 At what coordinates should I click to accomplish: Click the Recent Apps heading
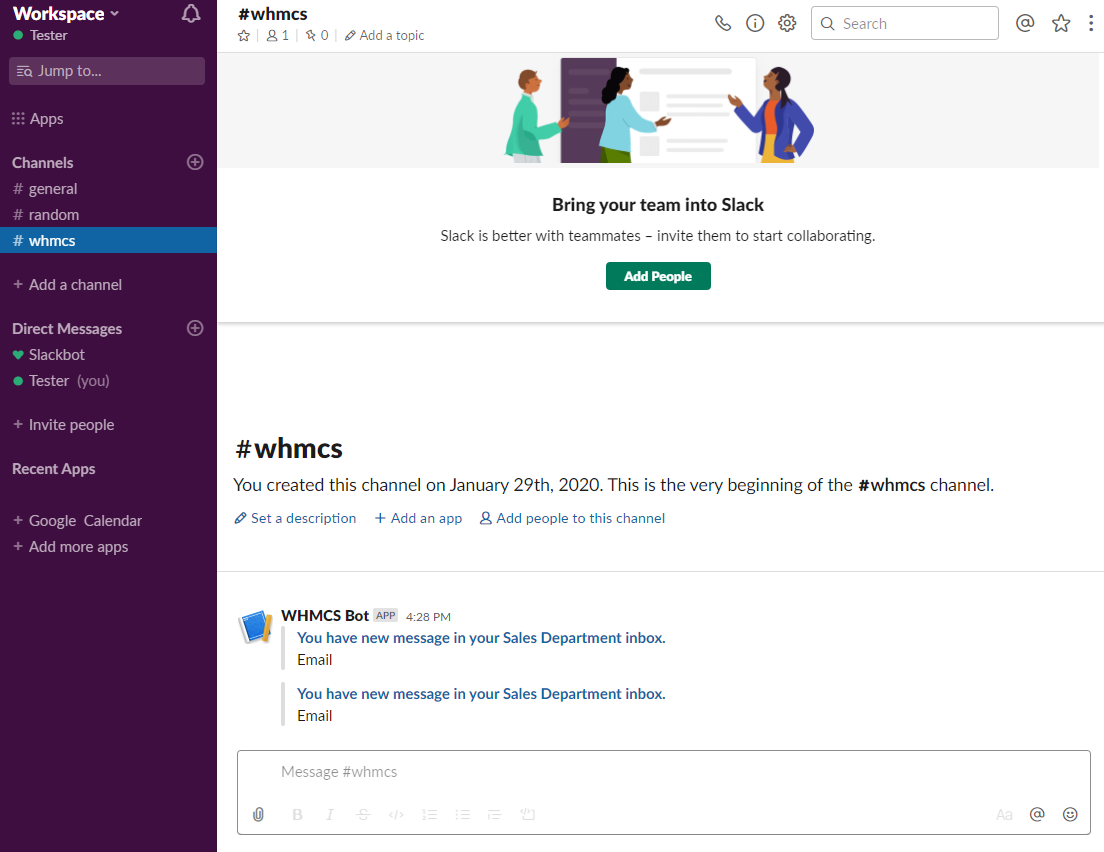point(54,469)
